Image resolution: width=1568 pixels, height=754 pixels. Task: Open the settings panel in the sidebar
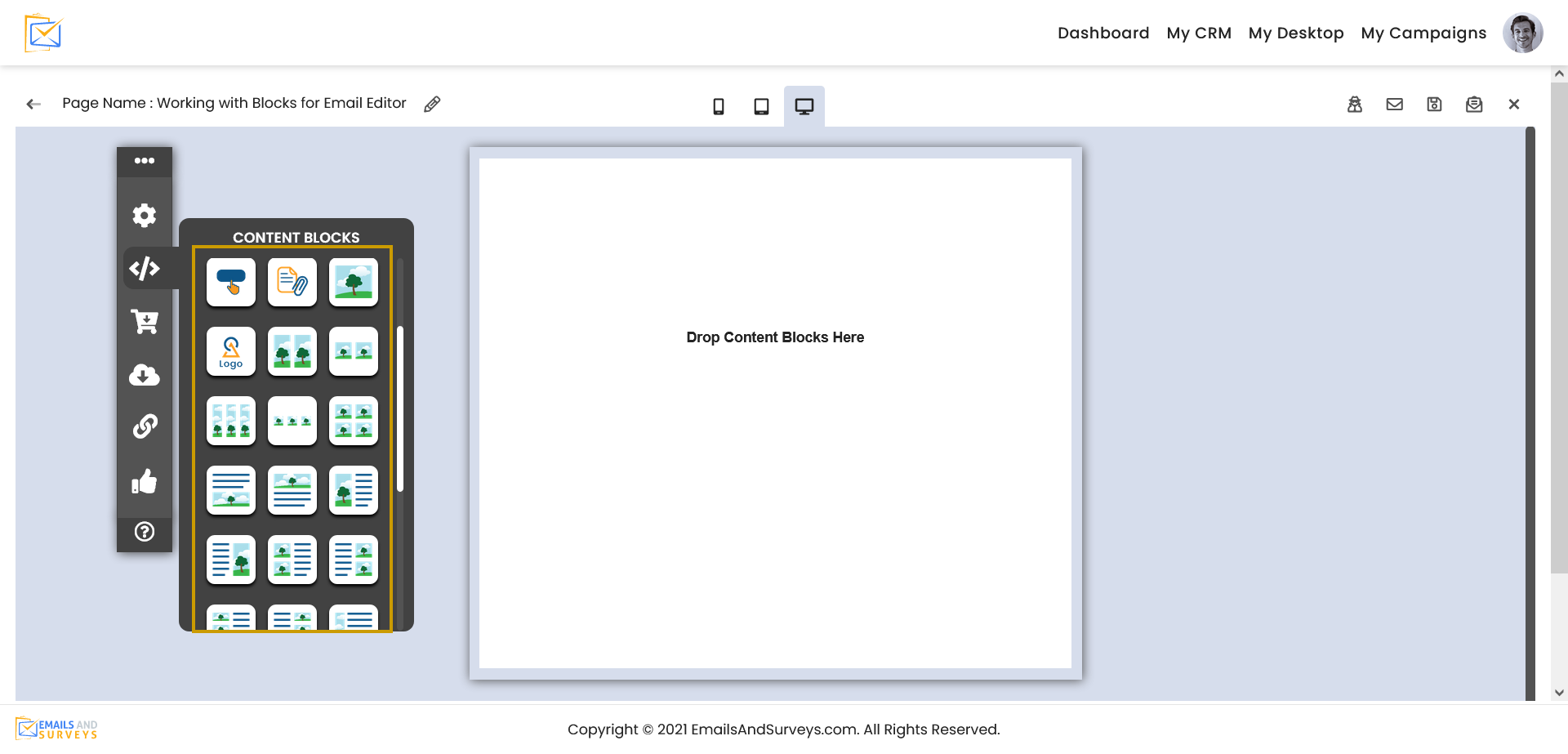tap(145, 215)
